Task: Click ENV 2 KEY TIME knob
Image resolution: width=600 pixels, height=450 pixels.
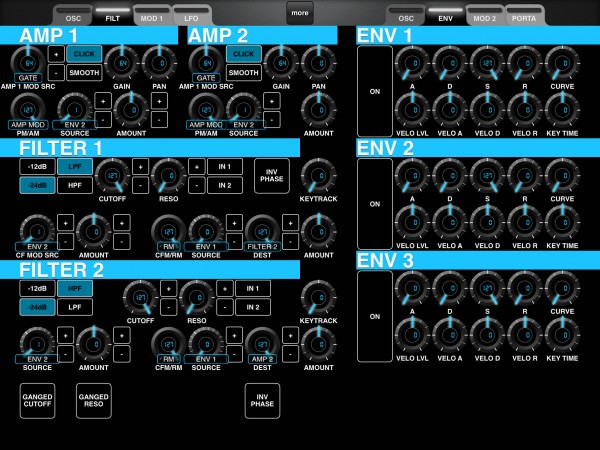Action: pos(562,223)
